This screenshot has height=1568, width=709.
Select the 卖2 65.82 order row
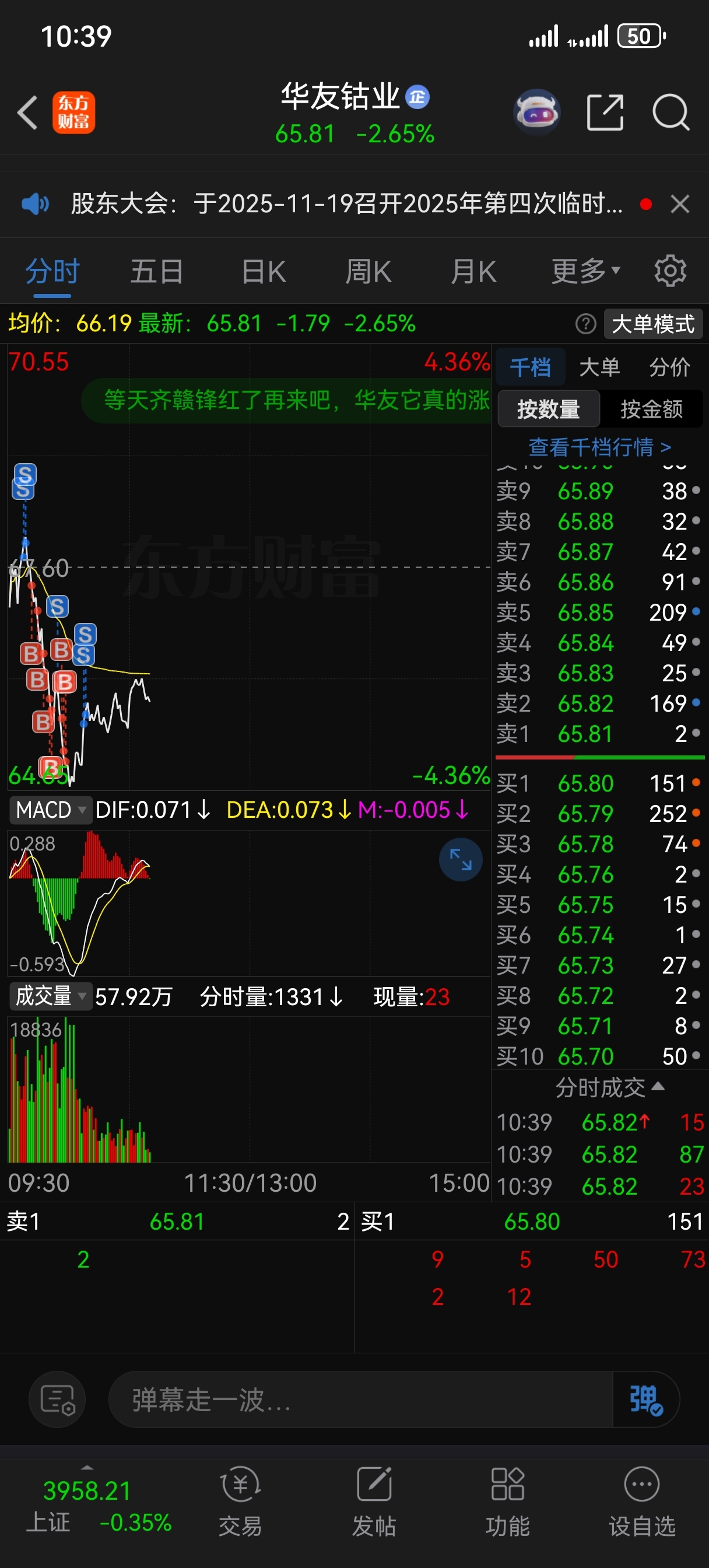[x=599, y=703]
